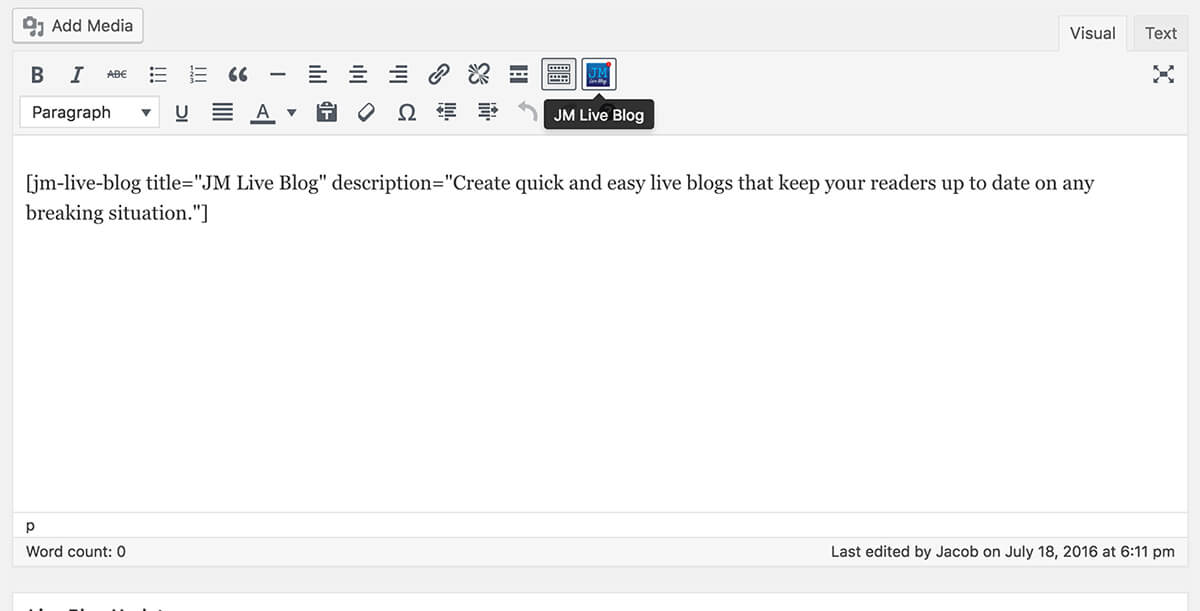
Task: Align text left
Action: pyautogui.click(x=318, y=75)
